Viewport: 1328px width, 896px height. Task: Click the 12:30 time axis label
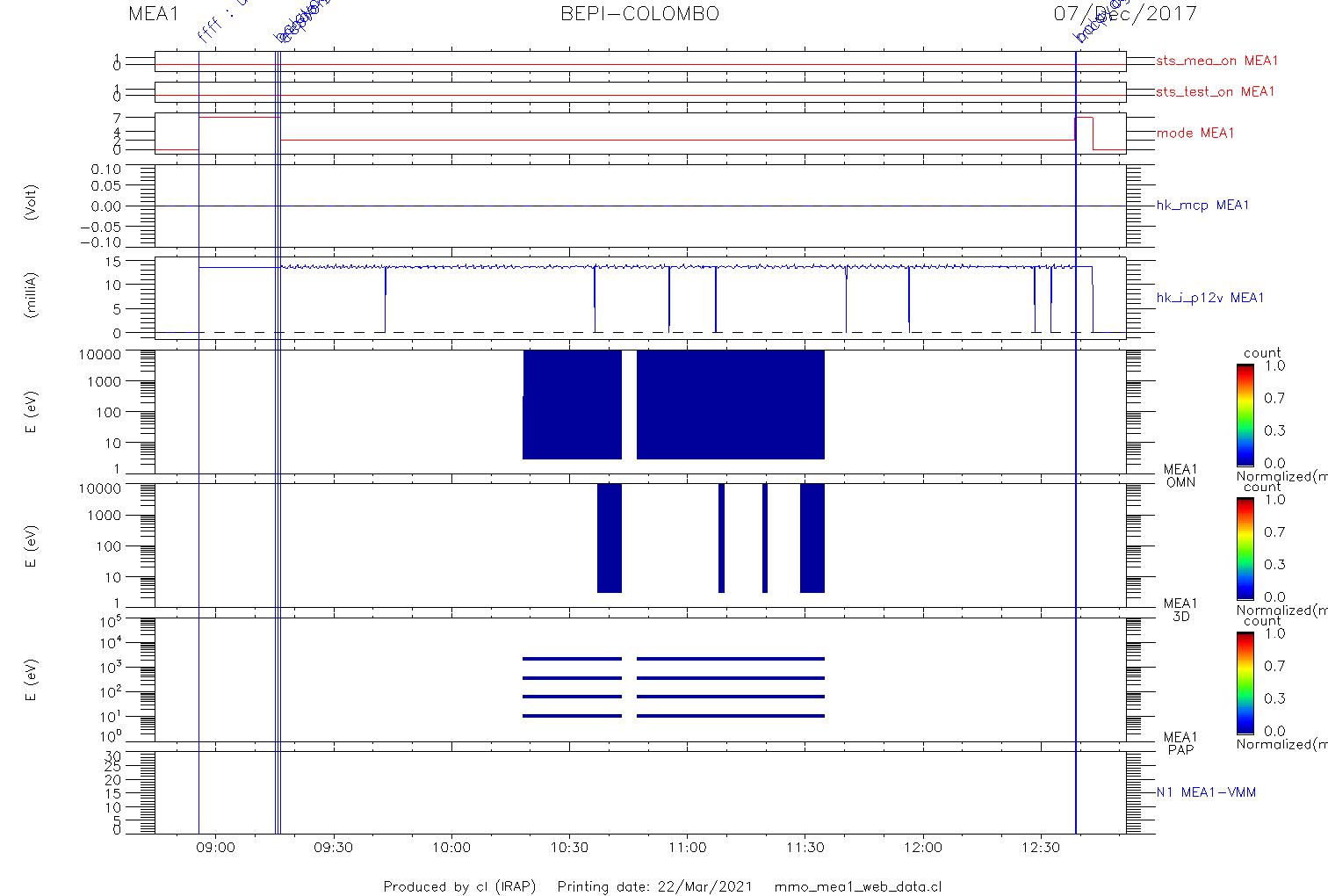coord(1041,848)
